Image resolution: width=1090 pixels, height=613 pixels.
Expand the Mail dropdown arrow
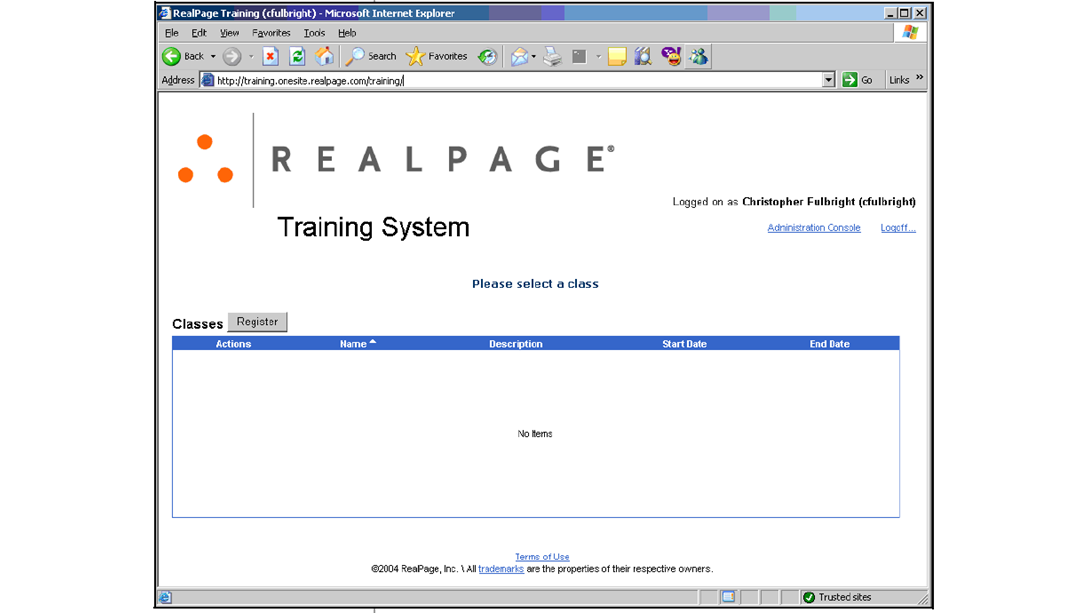point(534,56)
